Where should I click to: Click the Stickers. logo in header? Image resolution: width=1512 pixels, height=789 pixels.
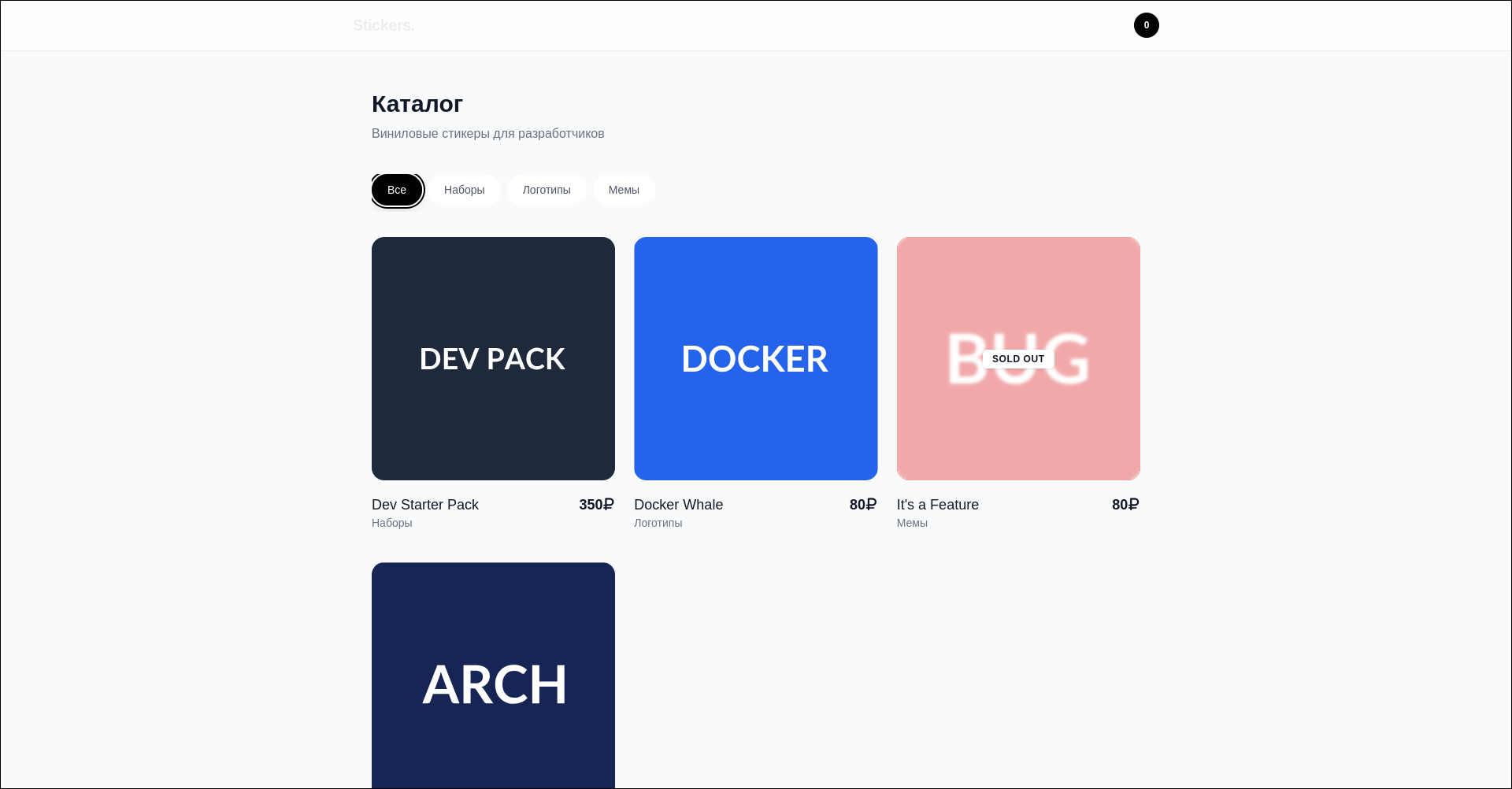pos(384,25)
